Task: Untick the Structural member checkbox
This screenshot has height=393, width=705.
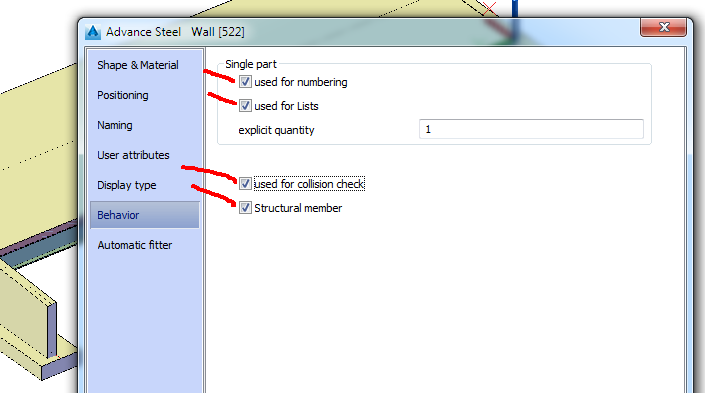Action: click(x=245, y=208)
